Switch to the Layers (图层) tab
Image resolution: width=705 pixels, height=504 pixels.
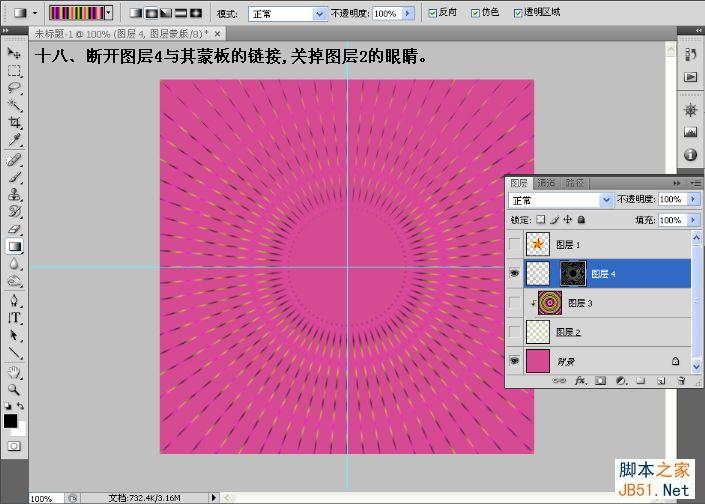pos(519,183)
